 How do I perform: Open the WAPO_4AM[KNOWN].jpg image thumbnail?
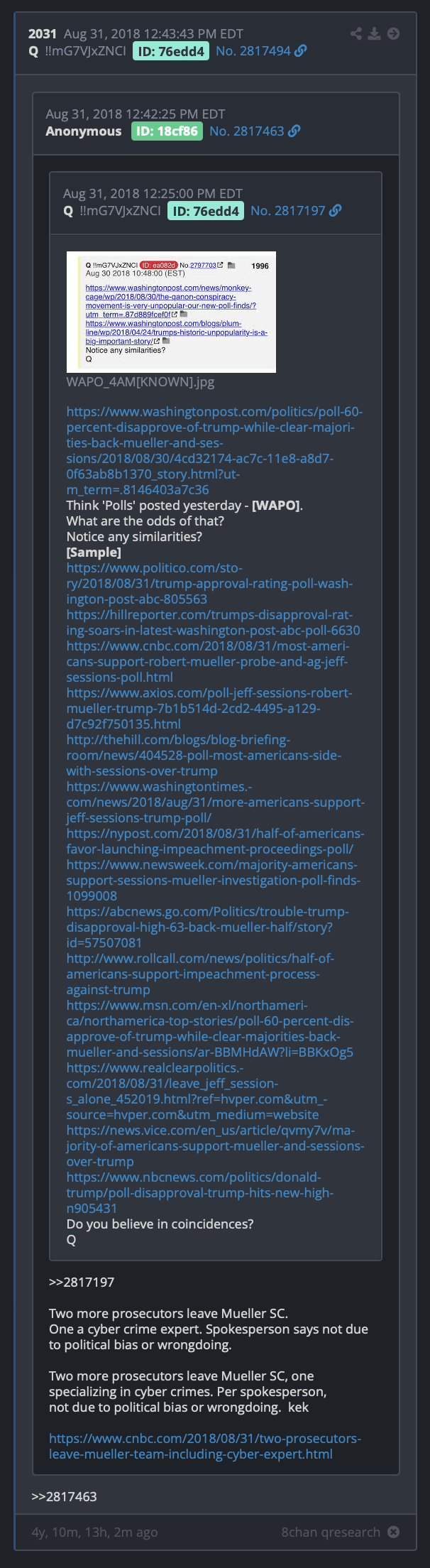[x=171, y=312]
